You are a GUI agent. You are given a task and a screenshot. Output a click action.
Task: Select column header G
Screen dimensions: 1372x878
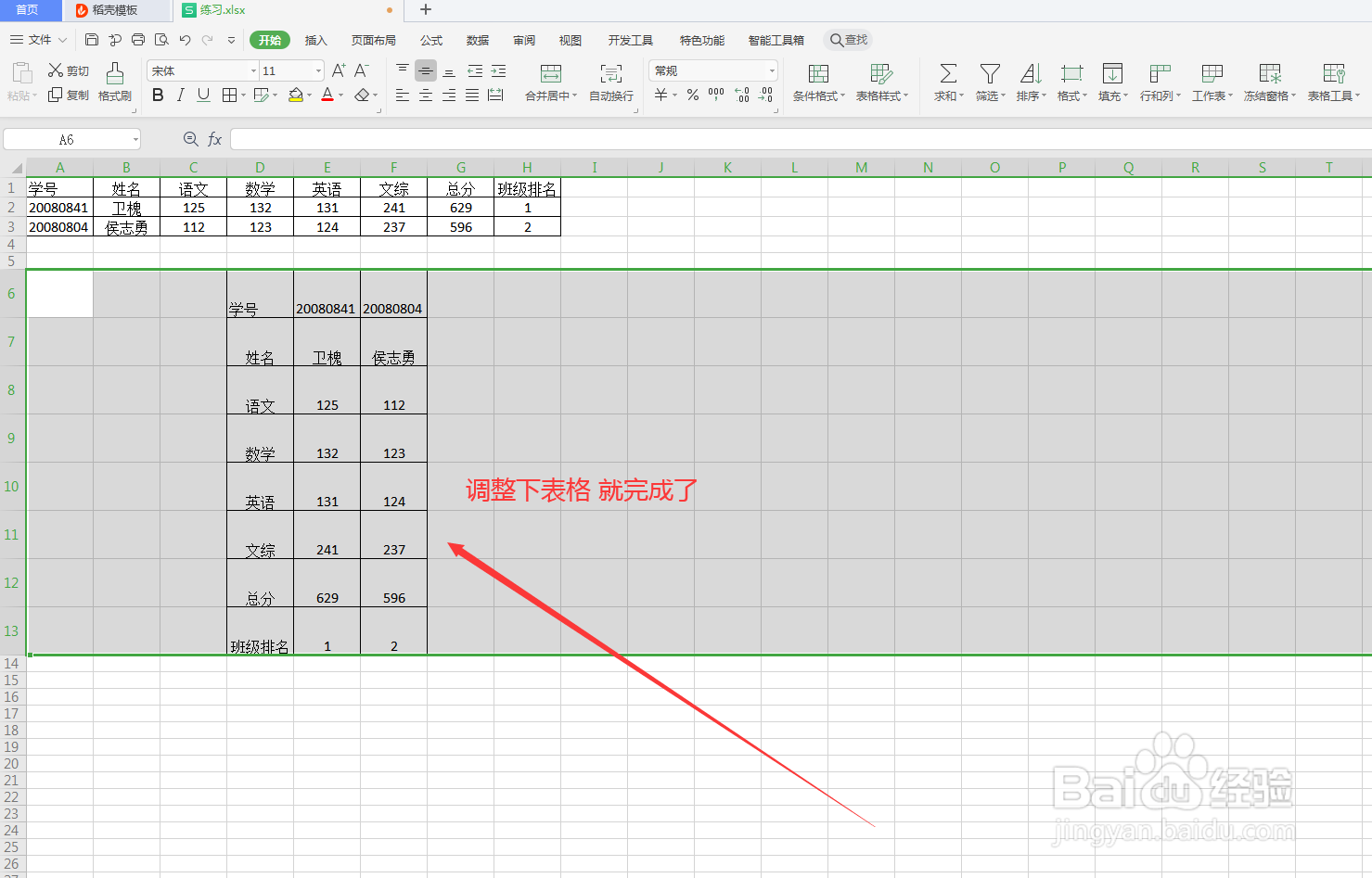[x=461, y=168]
